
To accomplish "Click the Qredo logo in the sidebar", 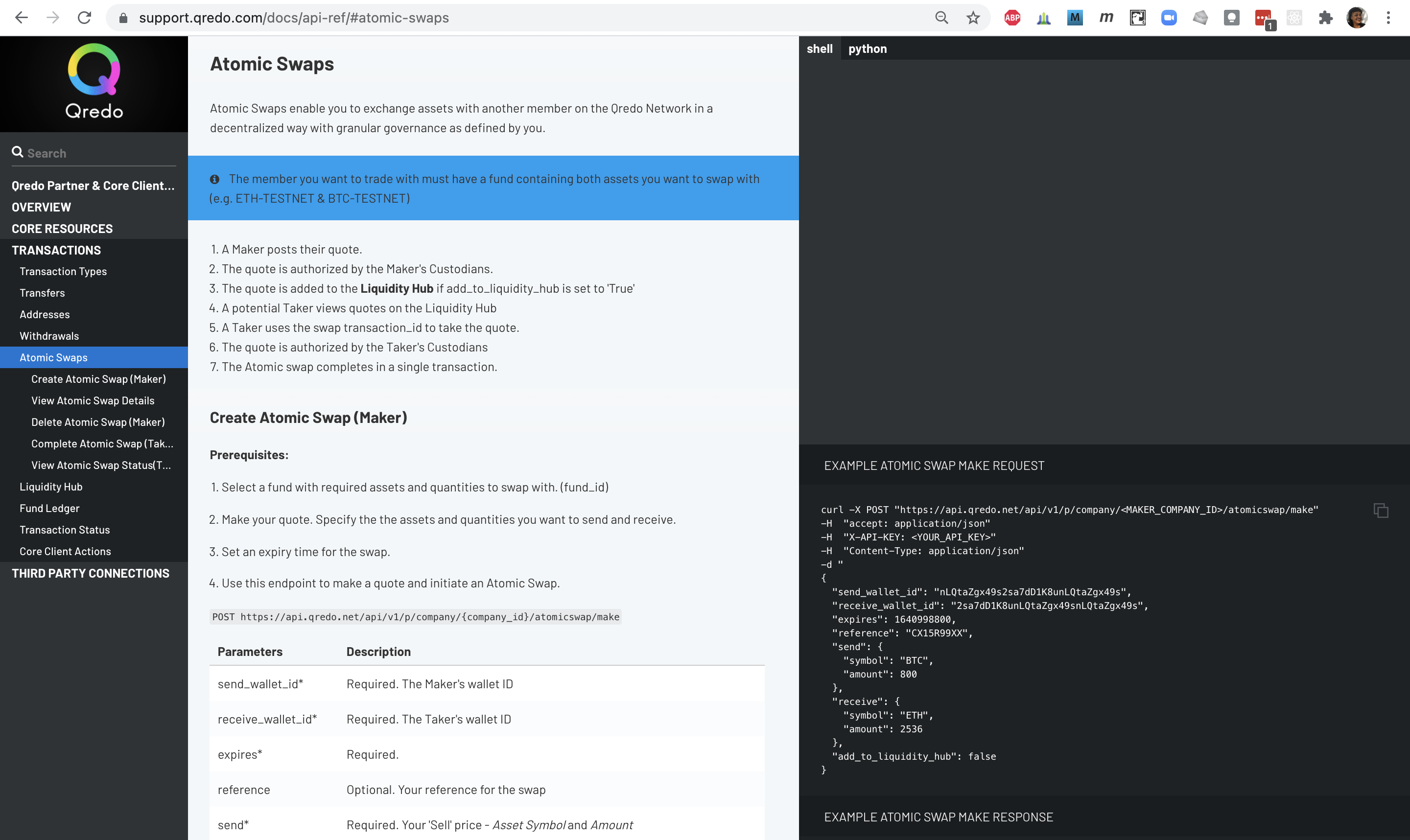I will (94, 82).
